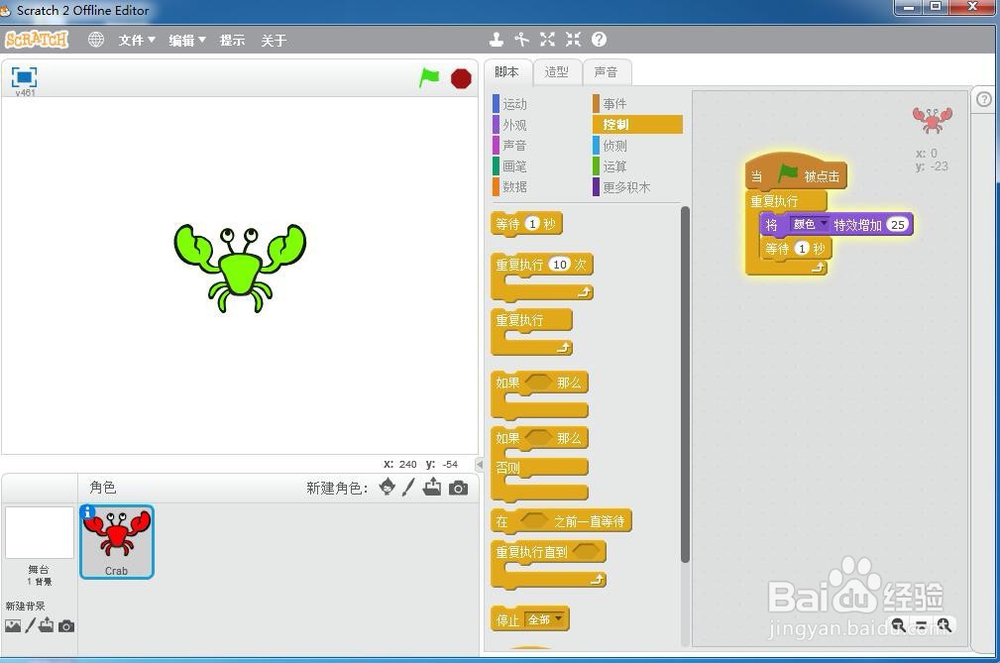1000x663 pixels.
Task: Click the 重复执行 forever block in script
Action: (774, 201)
